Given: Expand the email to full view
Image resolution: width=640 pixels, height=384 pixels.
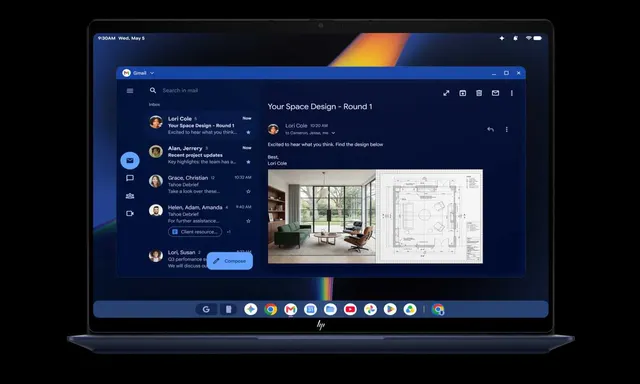Looking at the screenshot, I should point(446,93).
